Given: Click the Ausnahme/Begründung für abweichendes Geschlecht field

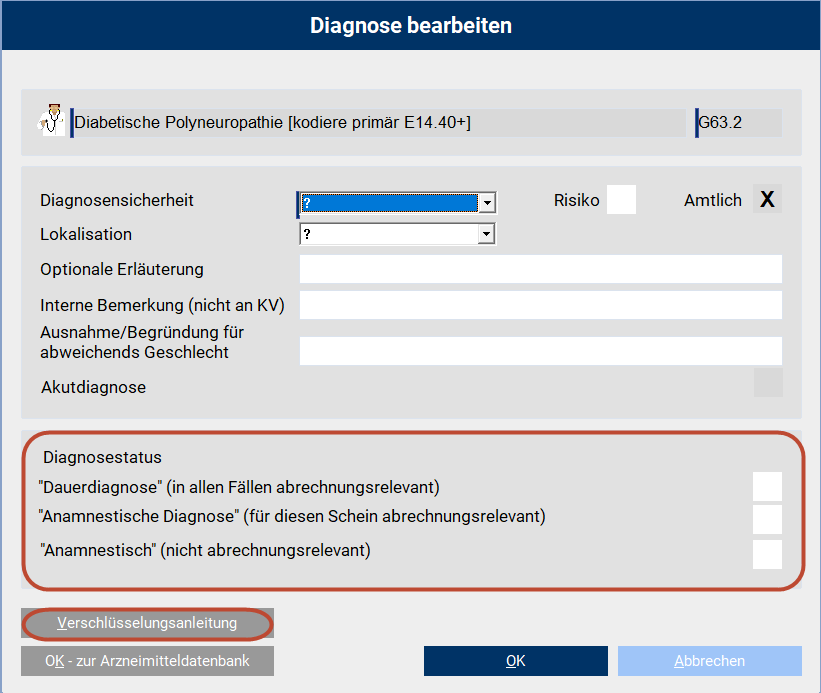Looking at the screenshot, I should [x=540, y=350].
